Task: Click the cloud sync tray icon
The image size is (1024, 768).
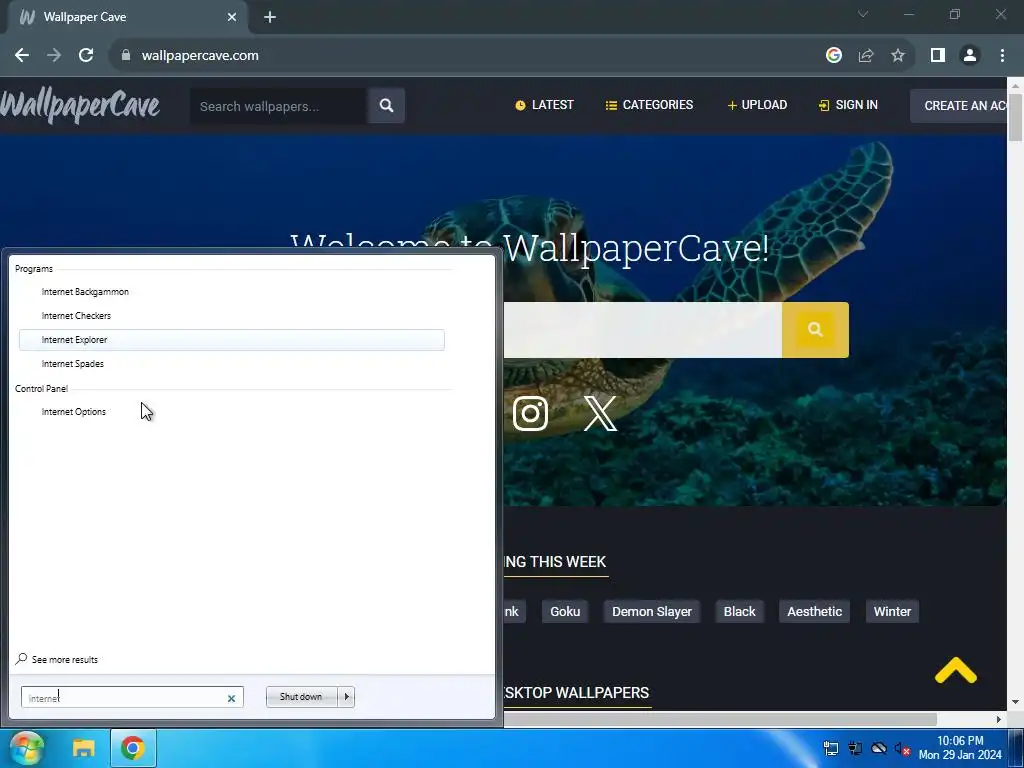Action: click(879, 749)
